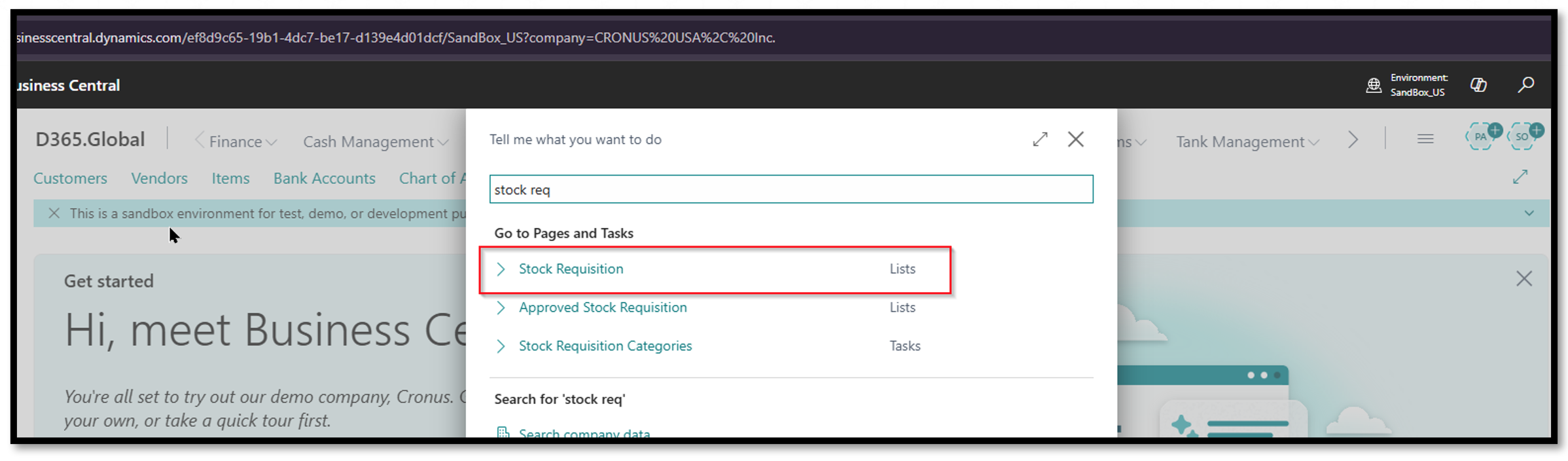Expand the Finance menu dropdown

point(243,142)
